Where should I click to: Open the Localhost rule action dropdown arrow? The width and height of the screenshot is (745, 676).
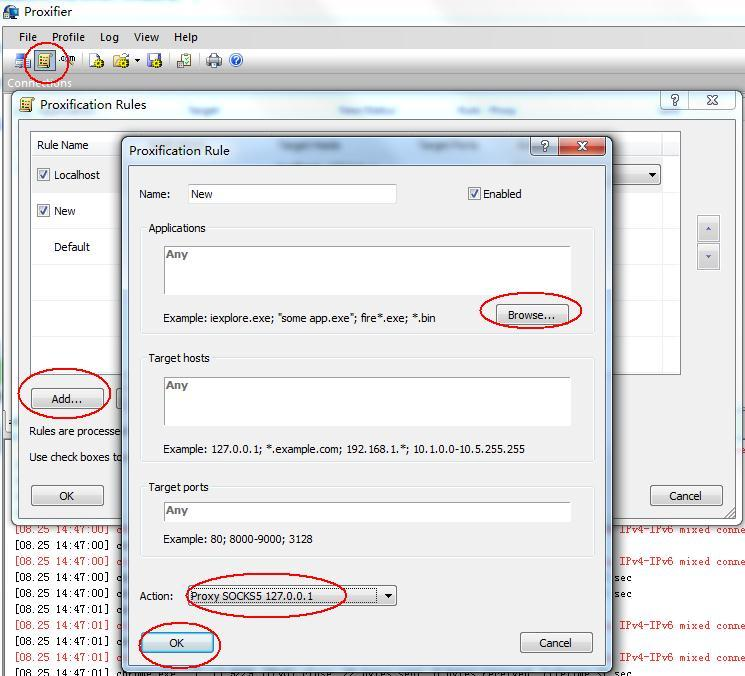pos(652,175)
